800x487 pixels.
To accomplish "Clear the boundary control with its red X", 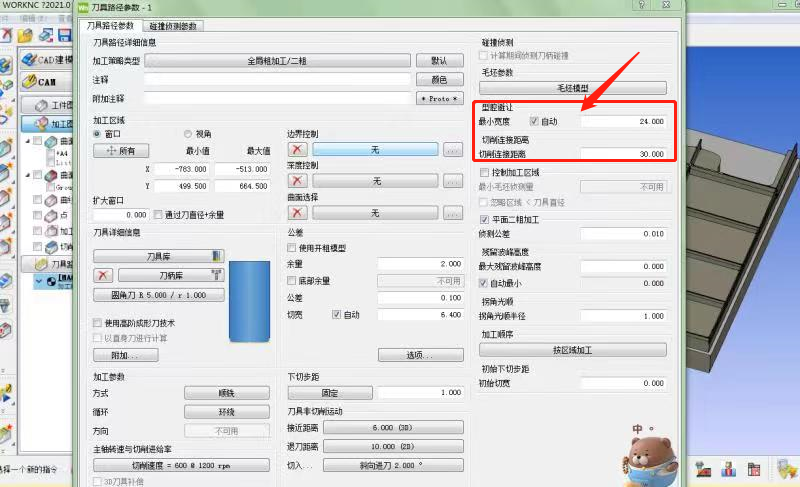I will (297, 149).
